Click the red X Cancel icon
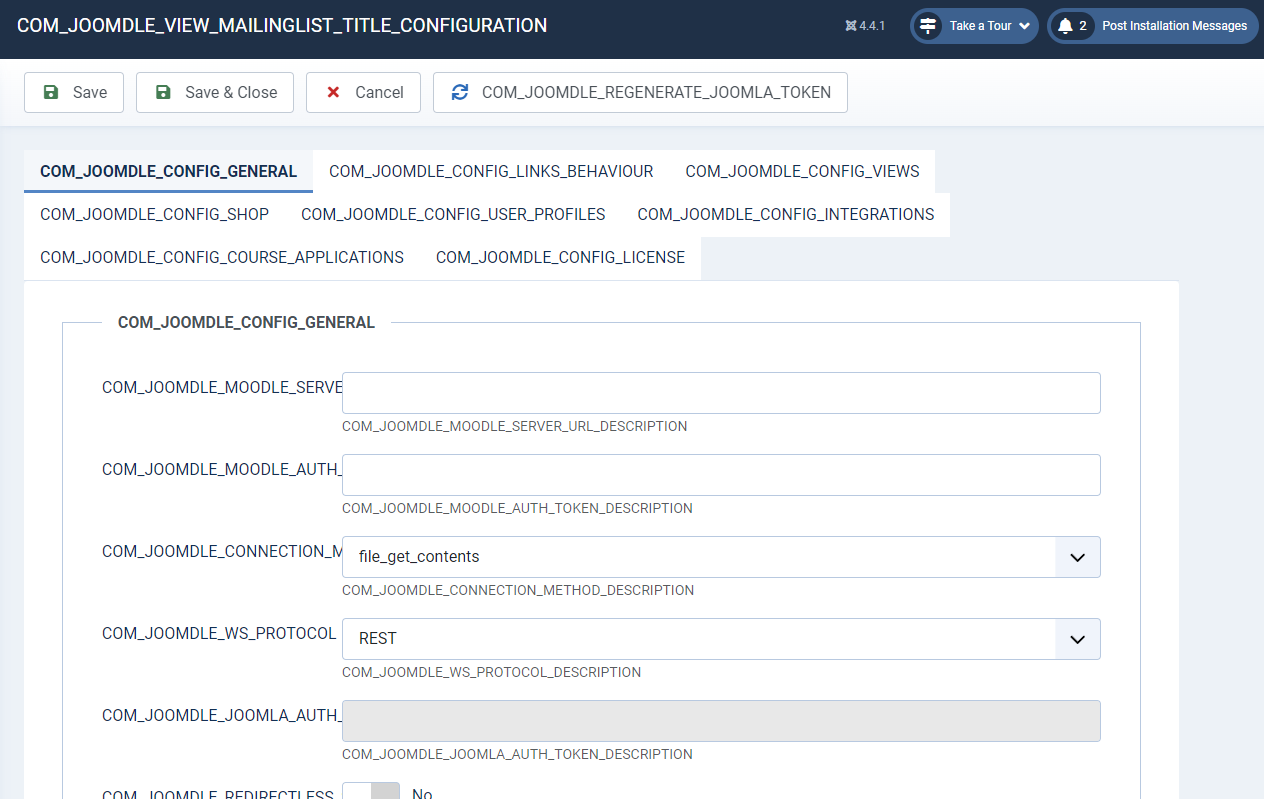The image size is (1264, 799). (333, 92)
